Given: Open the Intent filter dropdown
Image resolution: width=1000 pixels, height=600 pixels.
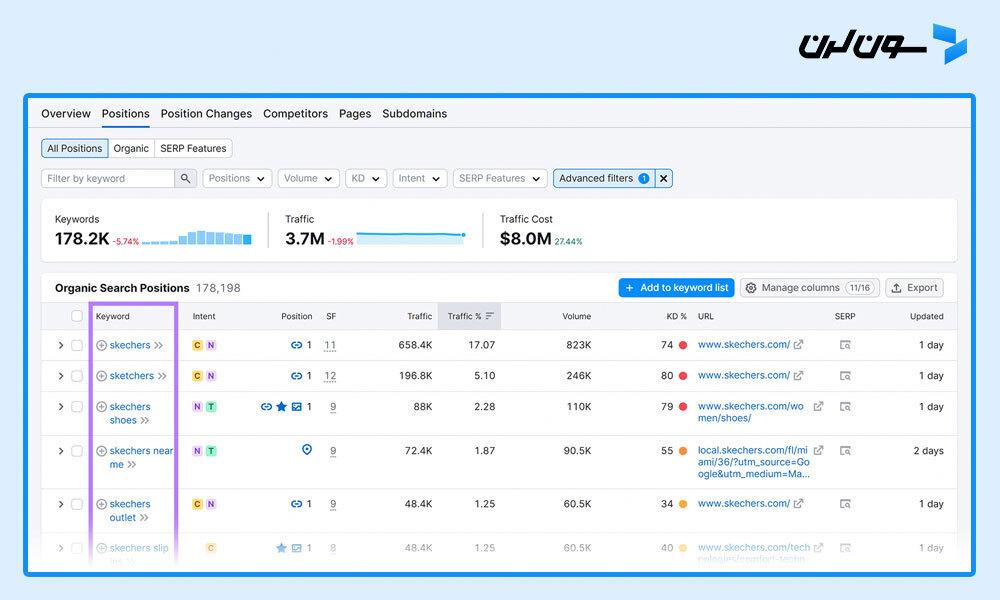Looking at the screenshot, I should point(420,179).
